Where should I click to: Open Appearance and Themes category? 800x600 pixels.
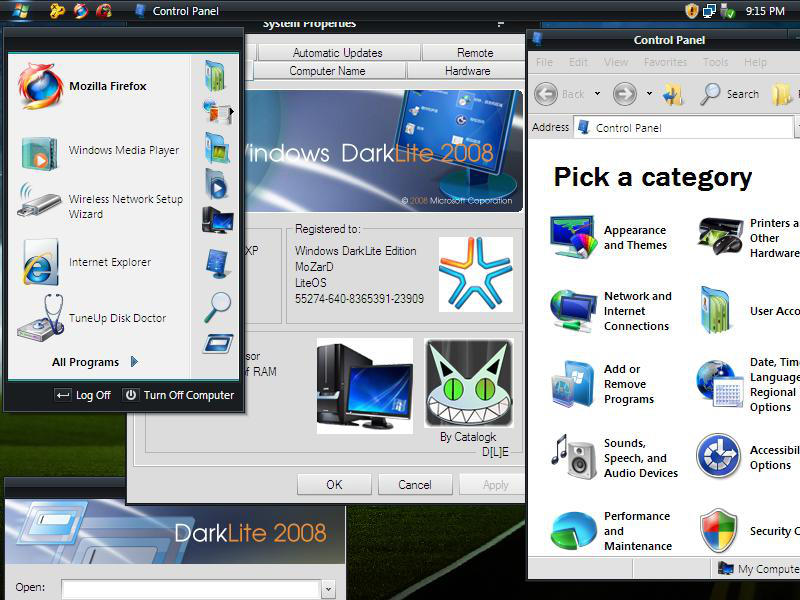[609, 238]
